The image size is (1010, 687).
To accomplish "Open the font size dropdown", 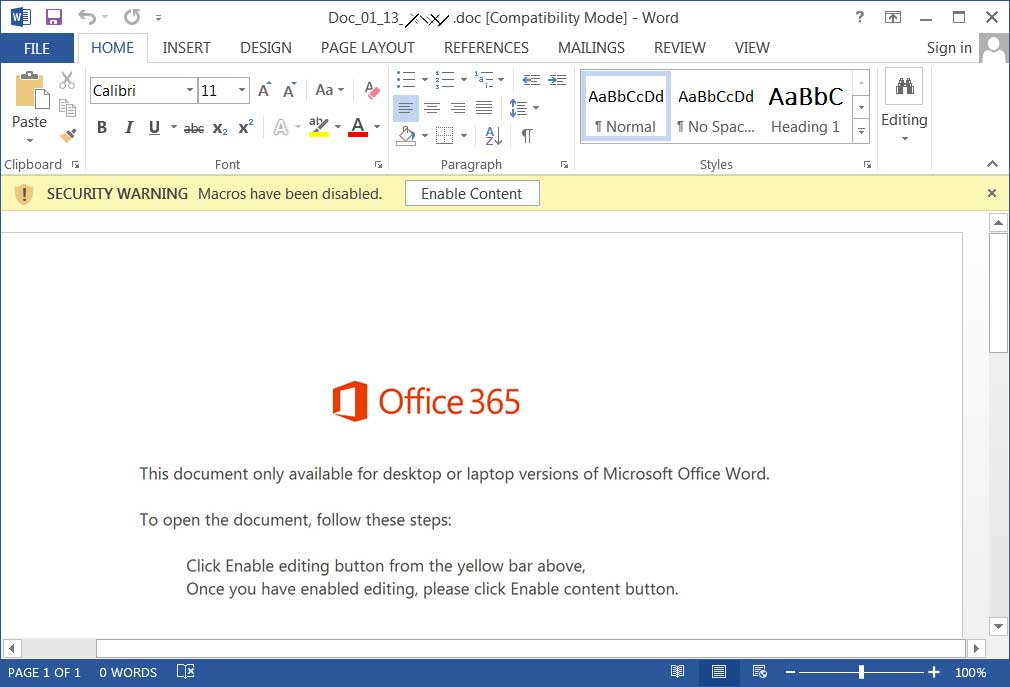I will [x=242, y=90].
